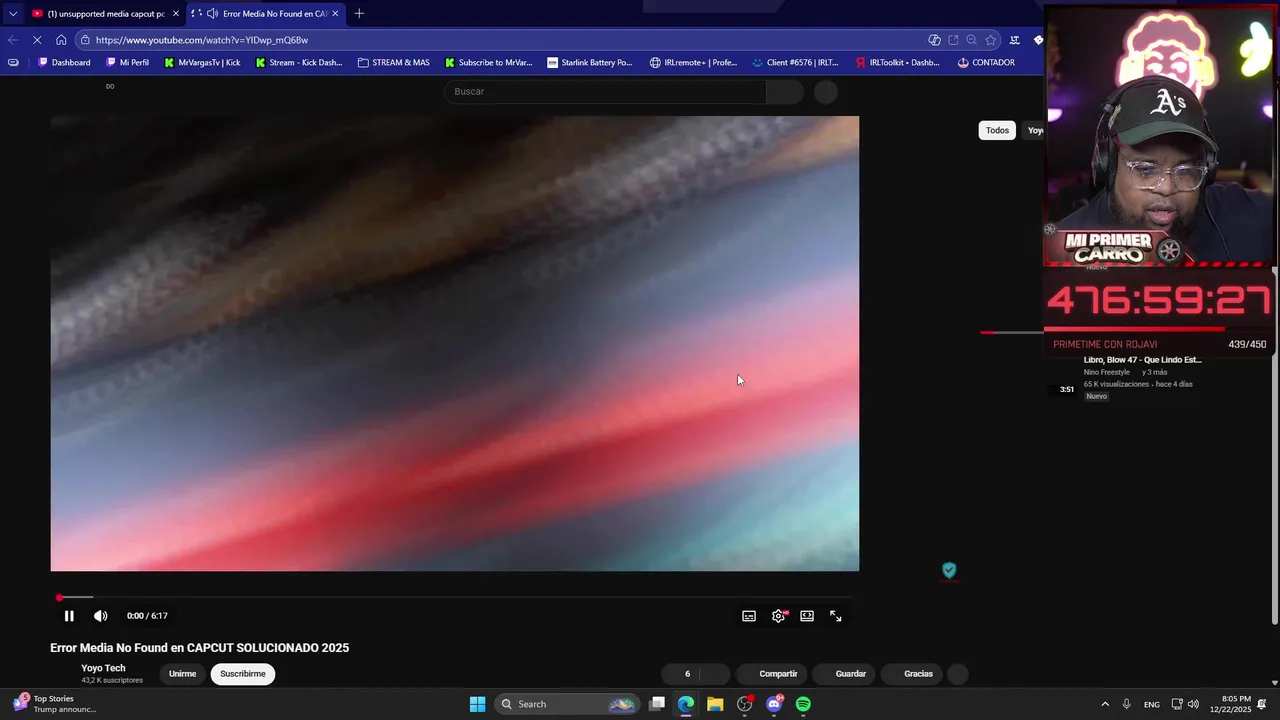Click the voice search round button
The width and height of the screenshot is (1280, 720).
[826, 92]
